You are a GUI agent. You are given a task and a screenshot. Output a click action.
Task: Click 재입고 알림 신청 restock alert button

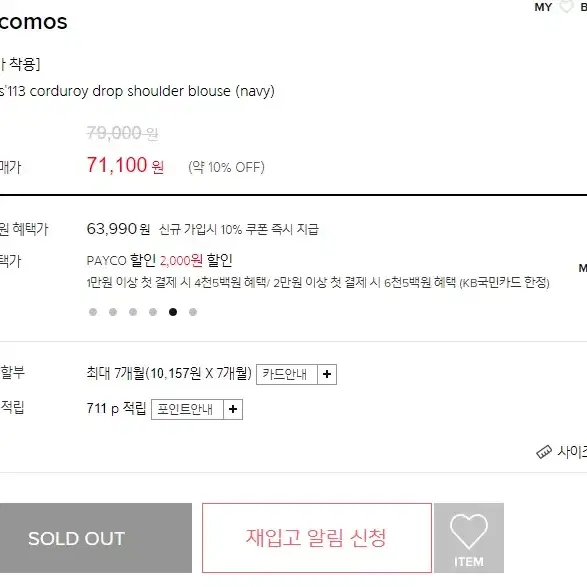click(x=317, y=538)
